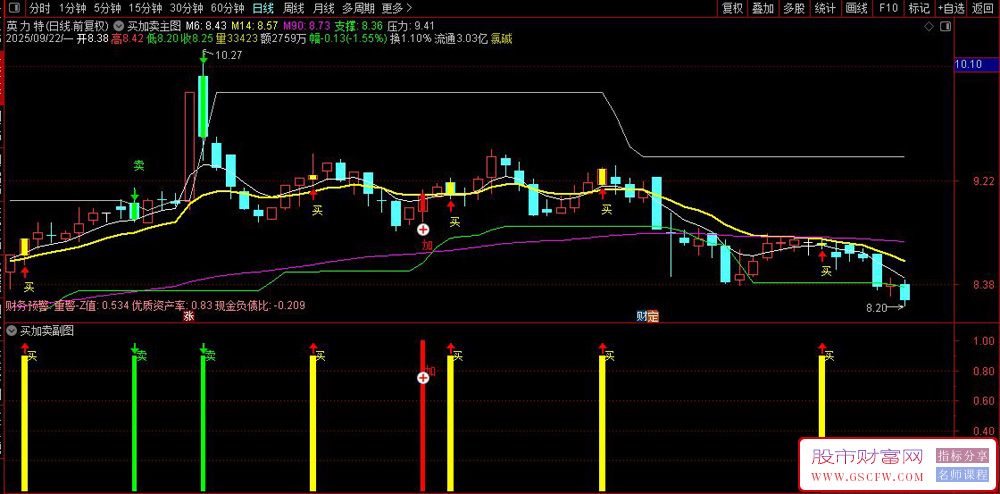This screenshot has width=1000, height=494.
Task: Expand the 更多 periods menu
Action: (396, 8)
